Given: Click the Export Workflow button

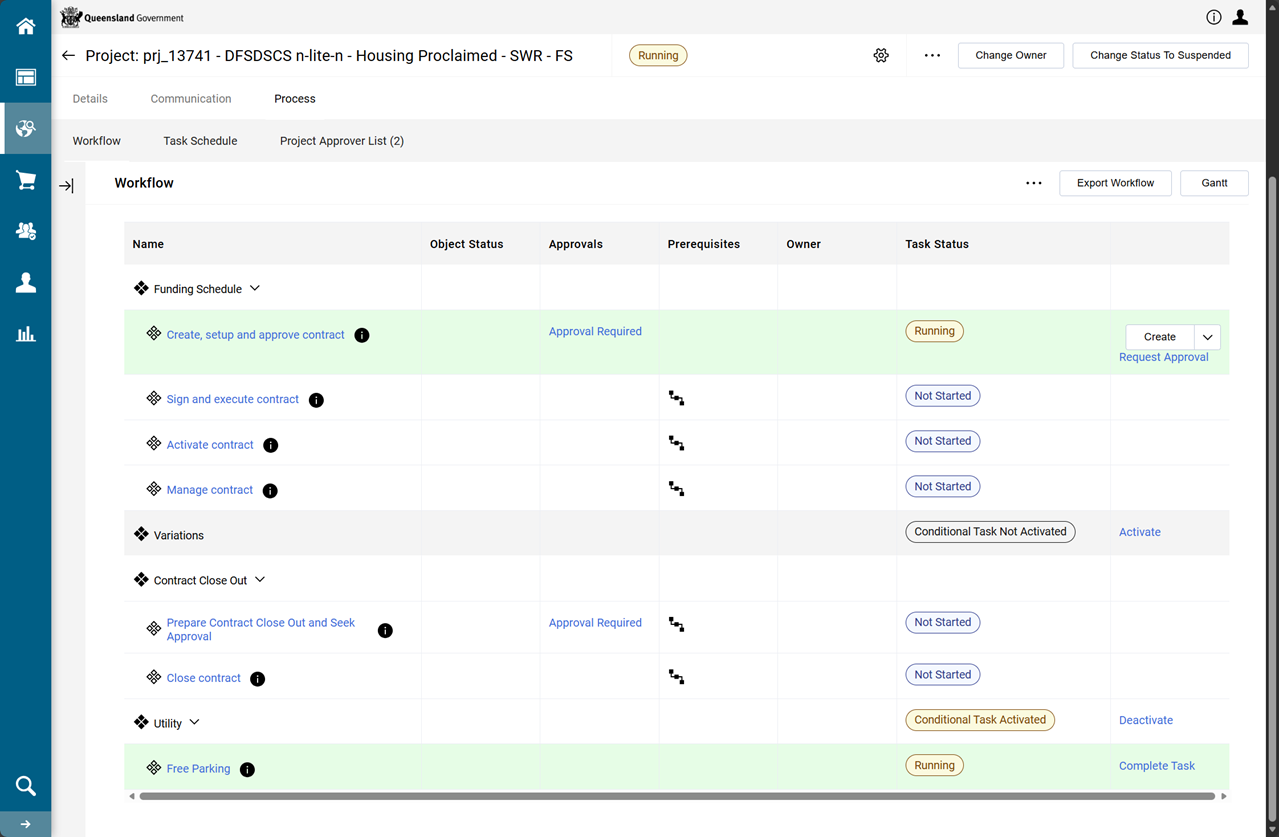Looking at the screenshot, I should coord(1115,183).
